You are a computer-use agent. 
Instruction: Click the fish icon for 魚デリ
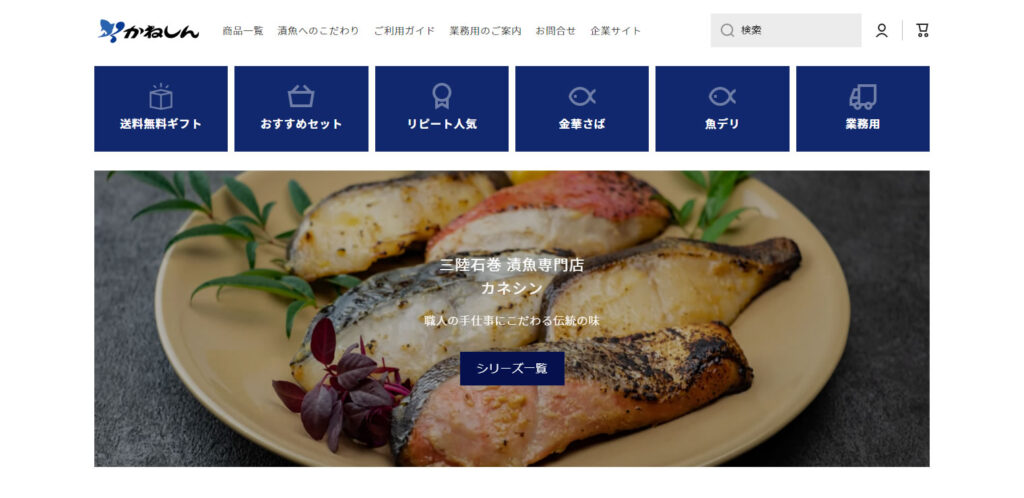pos(722,97)
